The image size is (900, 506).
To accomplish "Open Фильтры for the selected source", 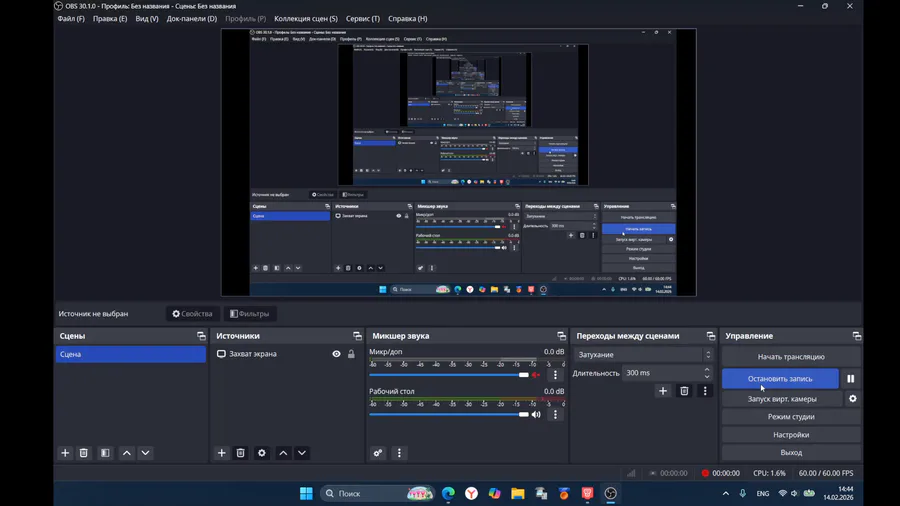I will [x=249, y=314].
